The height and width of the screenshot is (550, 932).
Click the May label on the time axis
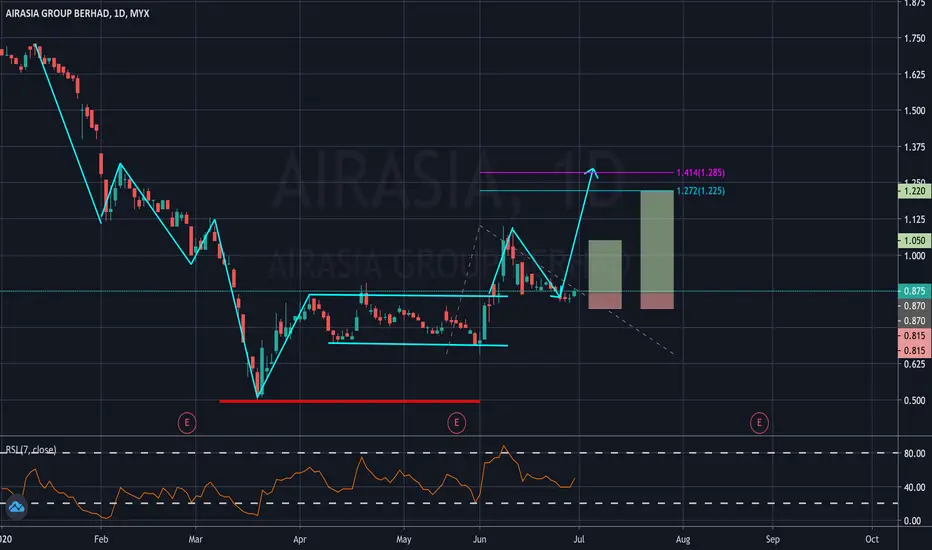pyautogui.click(x=404, y=539)
